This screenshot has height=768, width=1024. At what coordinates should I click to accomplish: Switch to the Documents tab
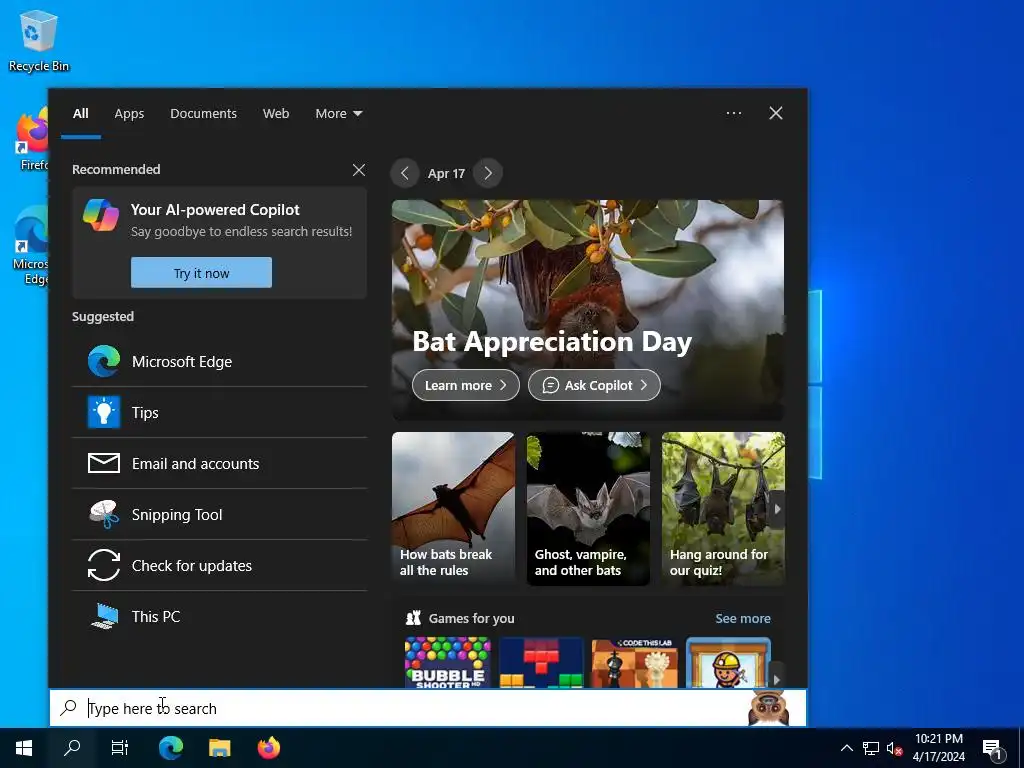point(203,114)
